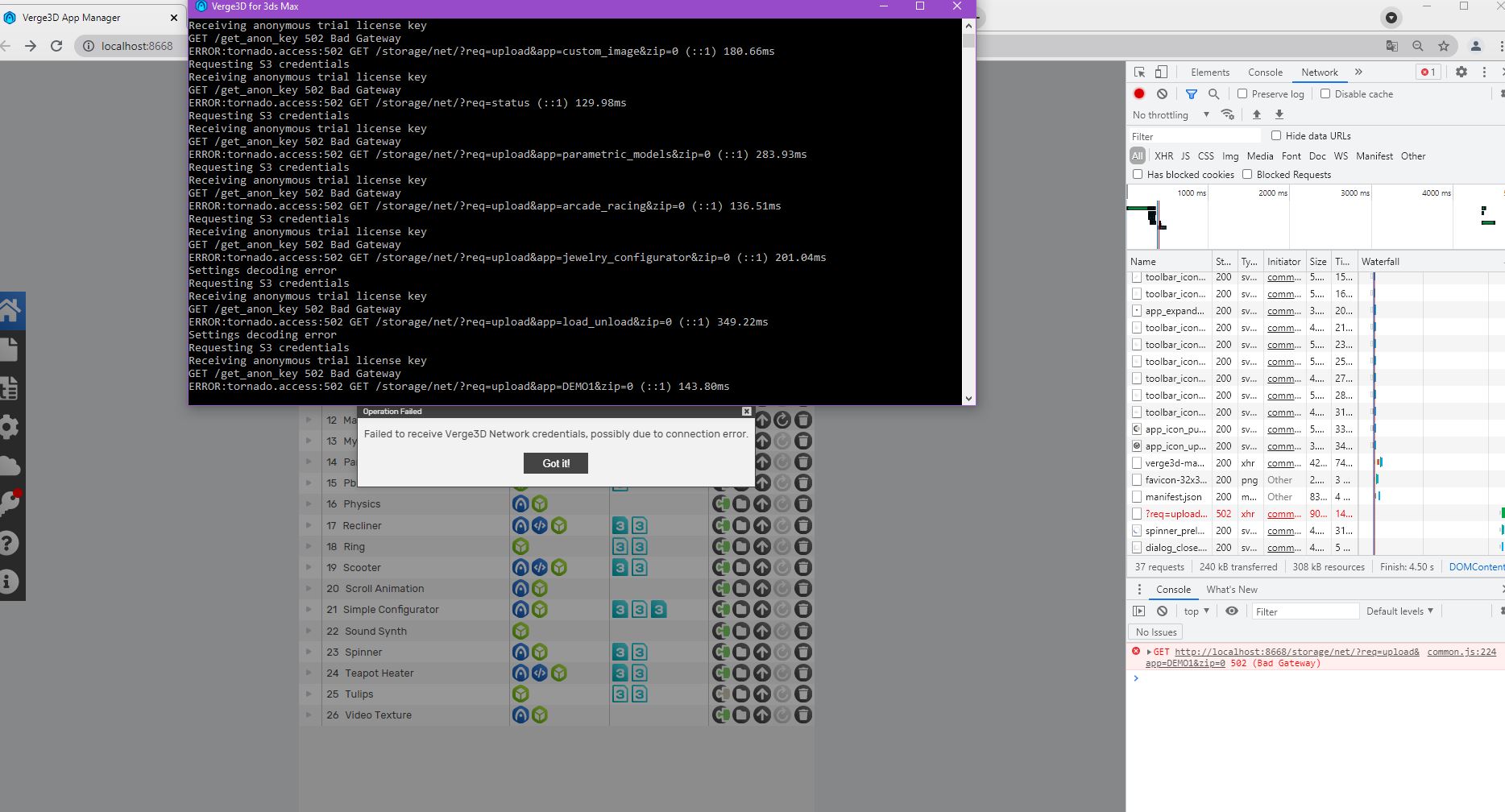Import HAR file with upload arrow

pos(1256,114)
